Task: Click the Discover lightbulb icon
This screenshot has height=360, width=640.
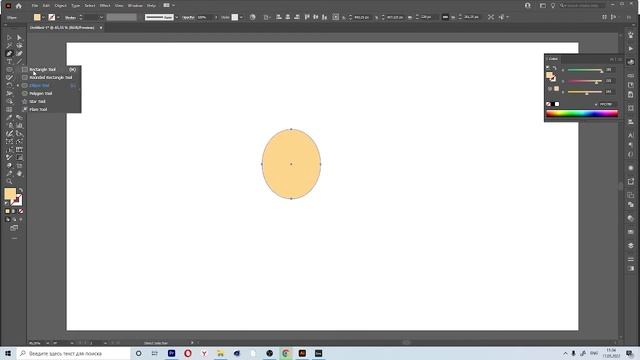Action: pos(553,6)
